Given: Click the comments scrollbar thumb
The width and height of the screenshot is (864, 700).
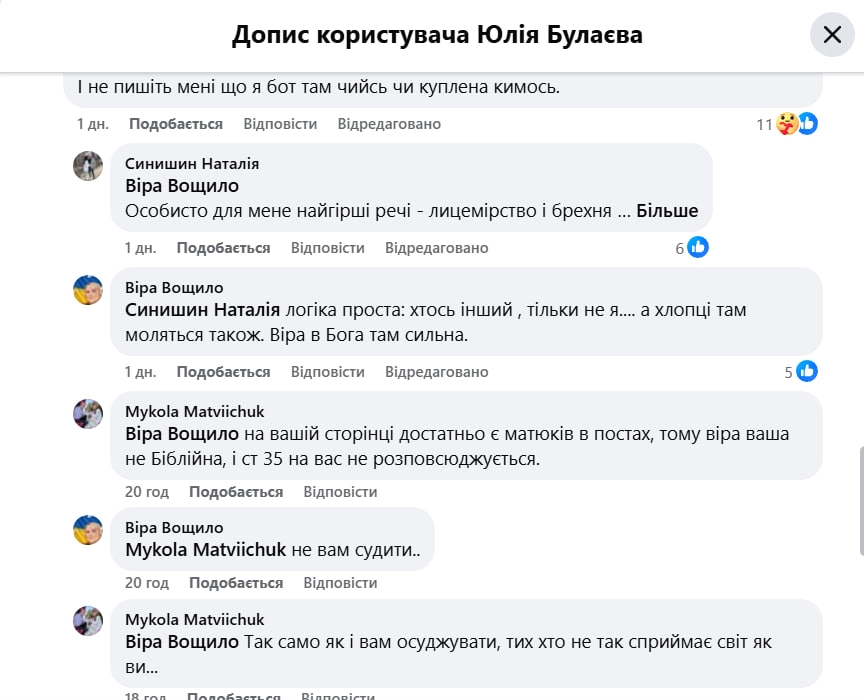Looking at the screenshot, I should coord(860,500).
